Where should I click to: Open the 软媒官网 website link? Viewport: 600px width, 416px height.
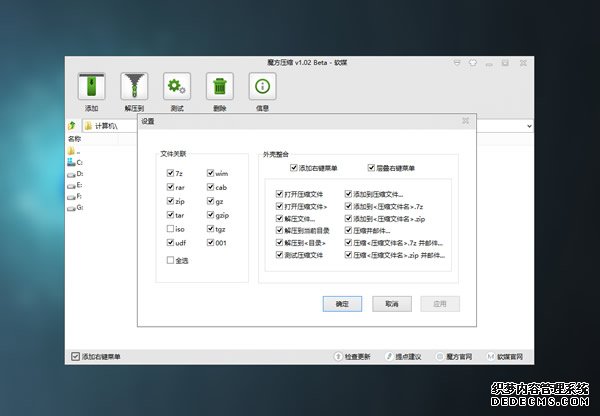[x=505, y=357]
